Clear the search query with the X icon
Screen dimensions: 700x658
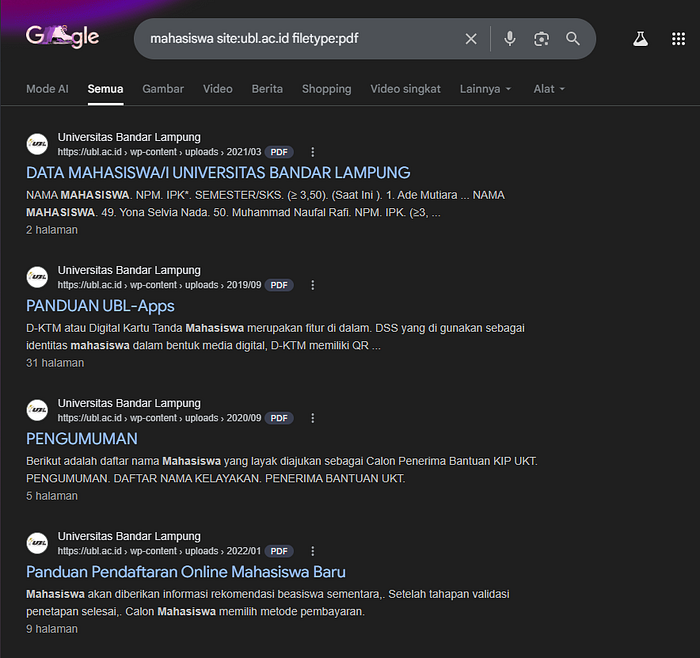point(471,39)
